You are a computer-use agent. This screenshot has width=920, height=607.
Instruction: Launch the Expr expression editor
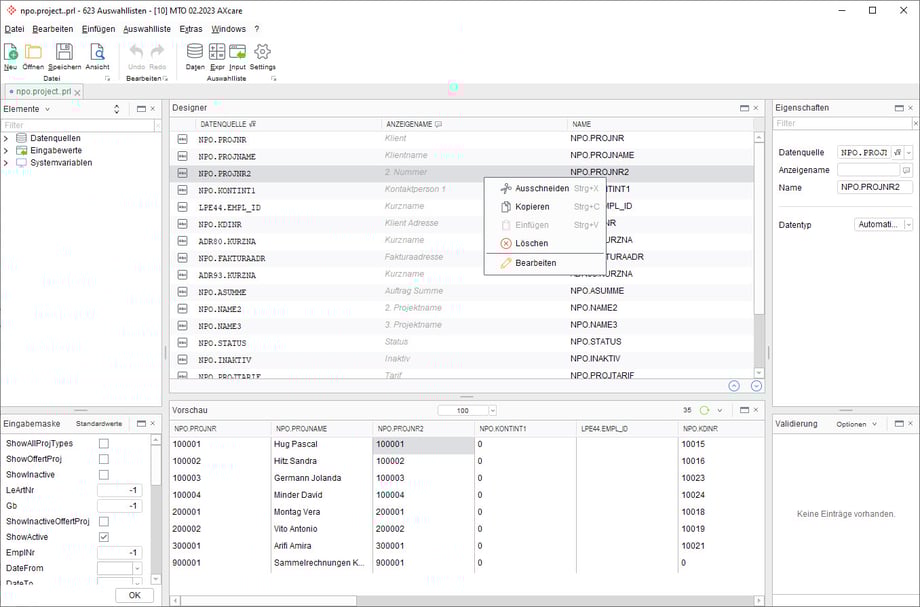(x=217, y=57)
